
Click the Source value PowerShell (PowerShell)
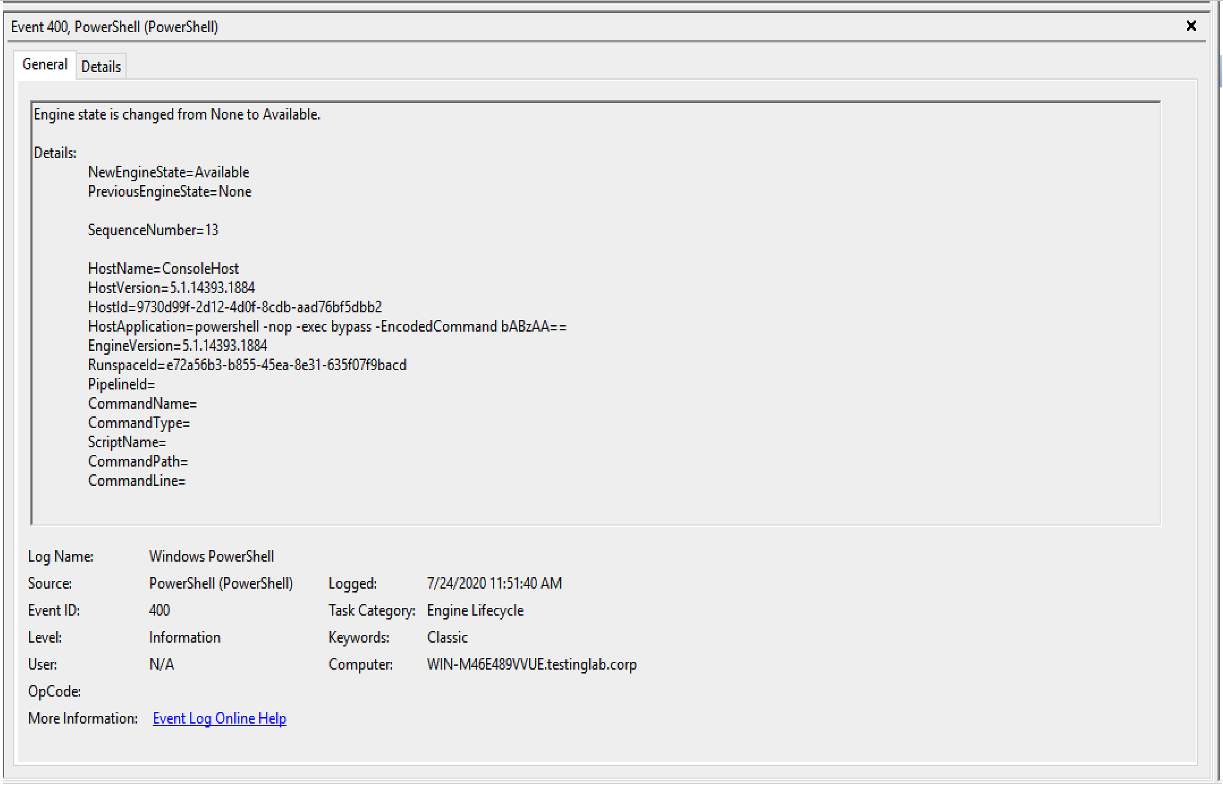tap(221, 583)
